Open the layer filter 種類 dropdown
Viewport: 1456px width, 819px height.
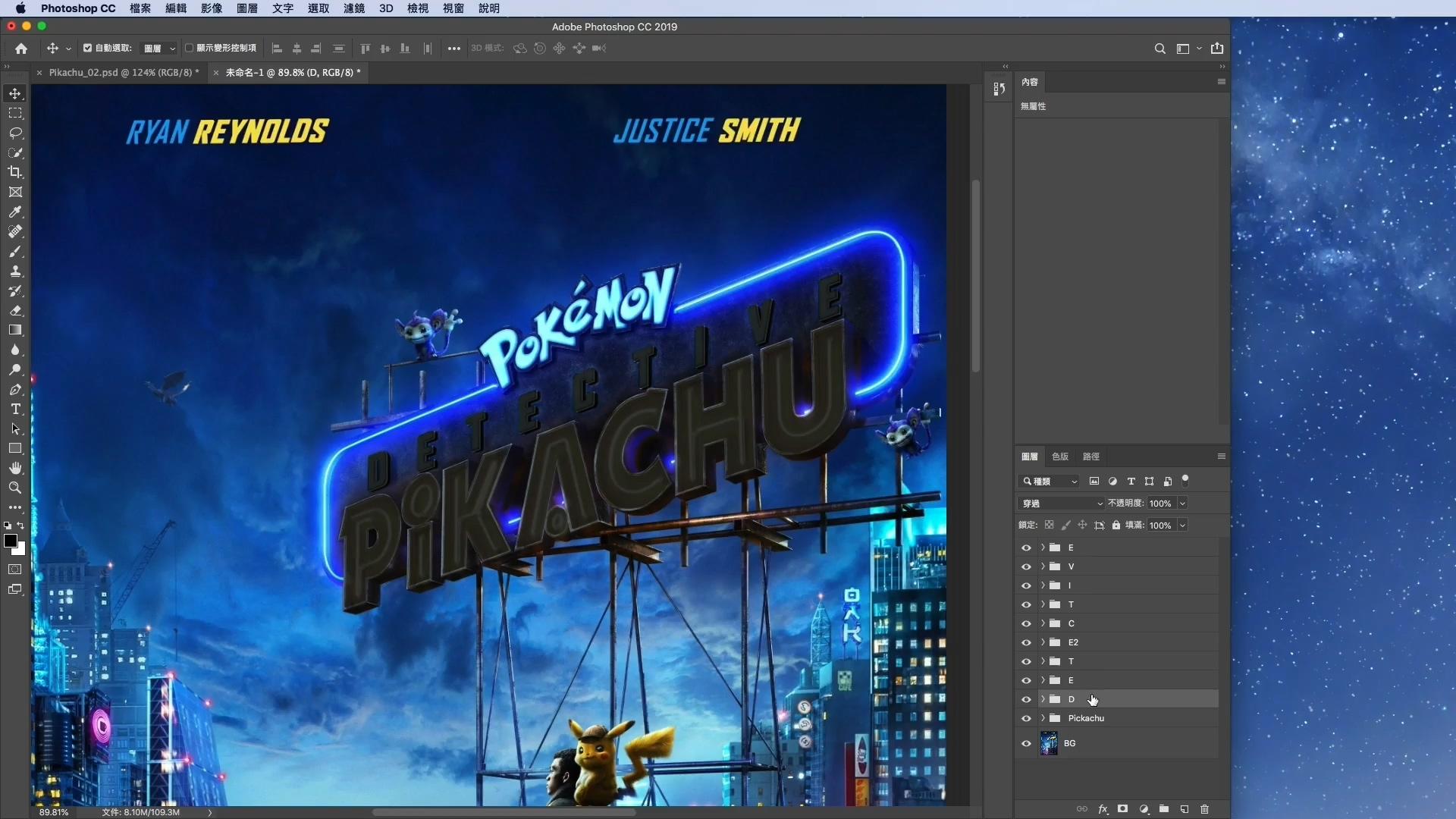coord(1050,482)
